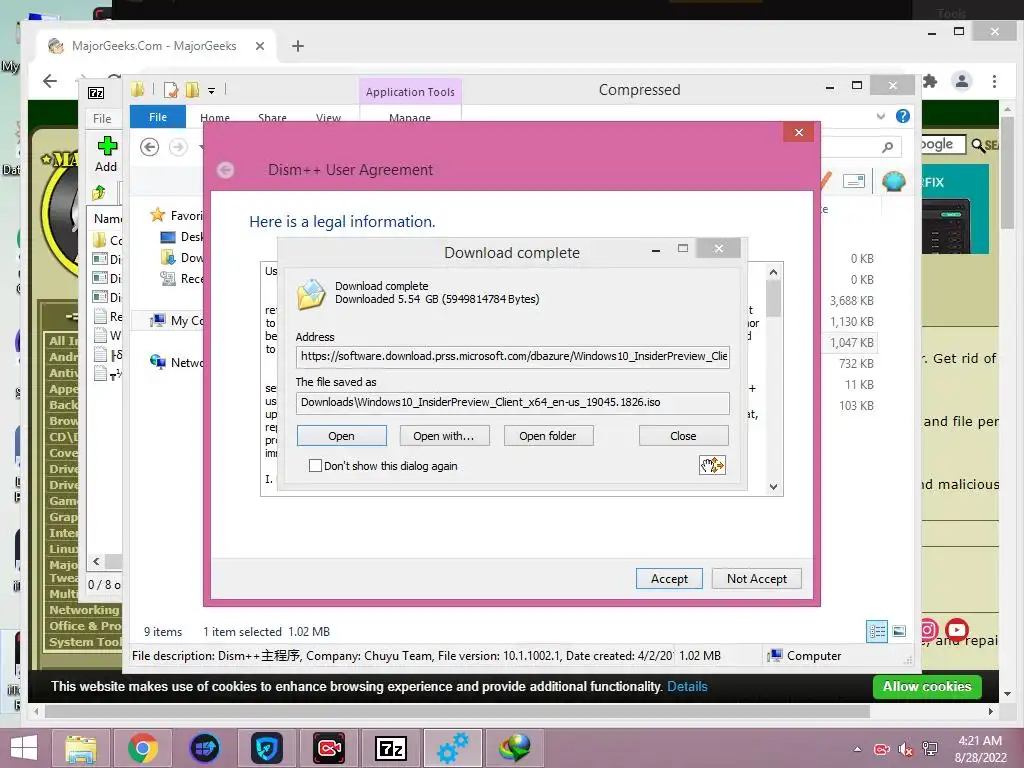Open Chrome profile avatar
The width and height of the screenshot is (1024, 768).
[961, 81]
